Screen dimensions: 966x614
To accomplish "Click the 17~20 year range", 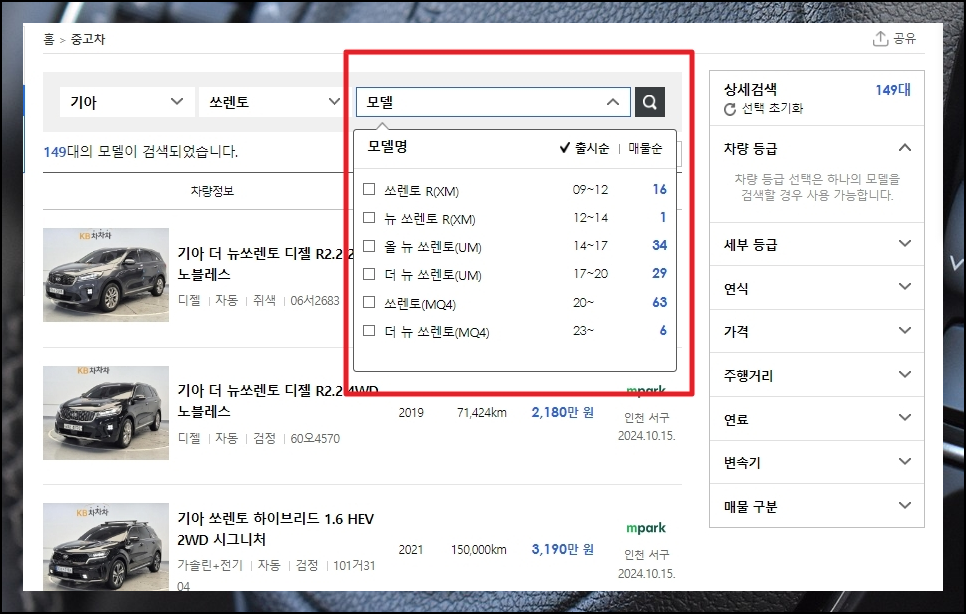I will tap(590, 273).
